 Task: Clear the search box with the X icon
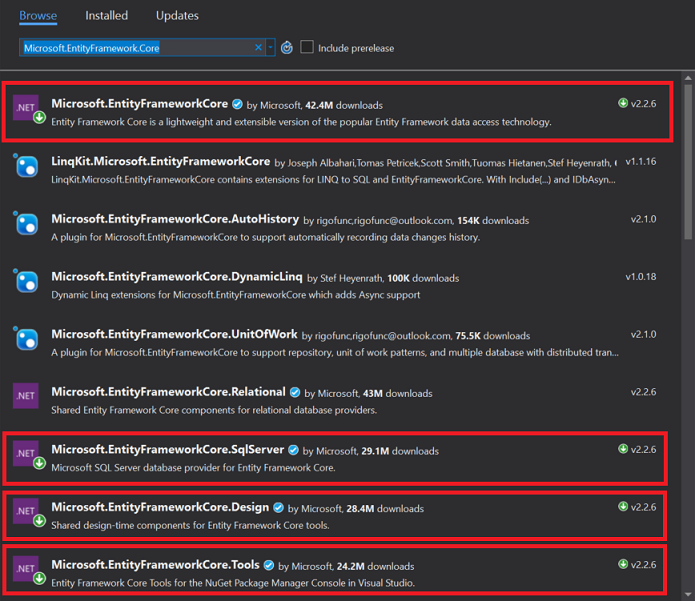click(258, 47)
